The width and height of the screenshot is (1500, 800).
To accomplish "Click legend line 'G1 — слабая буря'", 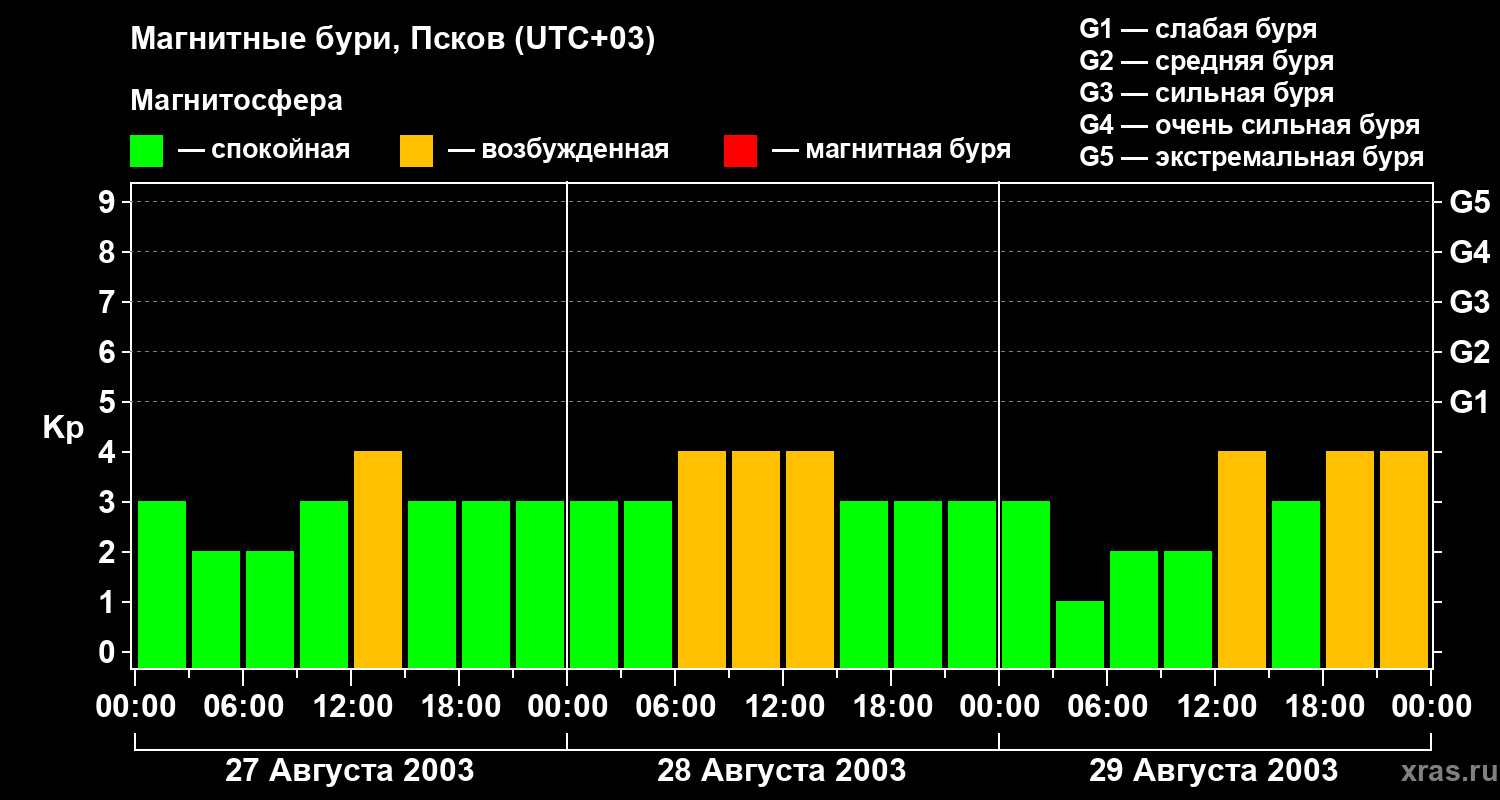I will coord(1198,29).
